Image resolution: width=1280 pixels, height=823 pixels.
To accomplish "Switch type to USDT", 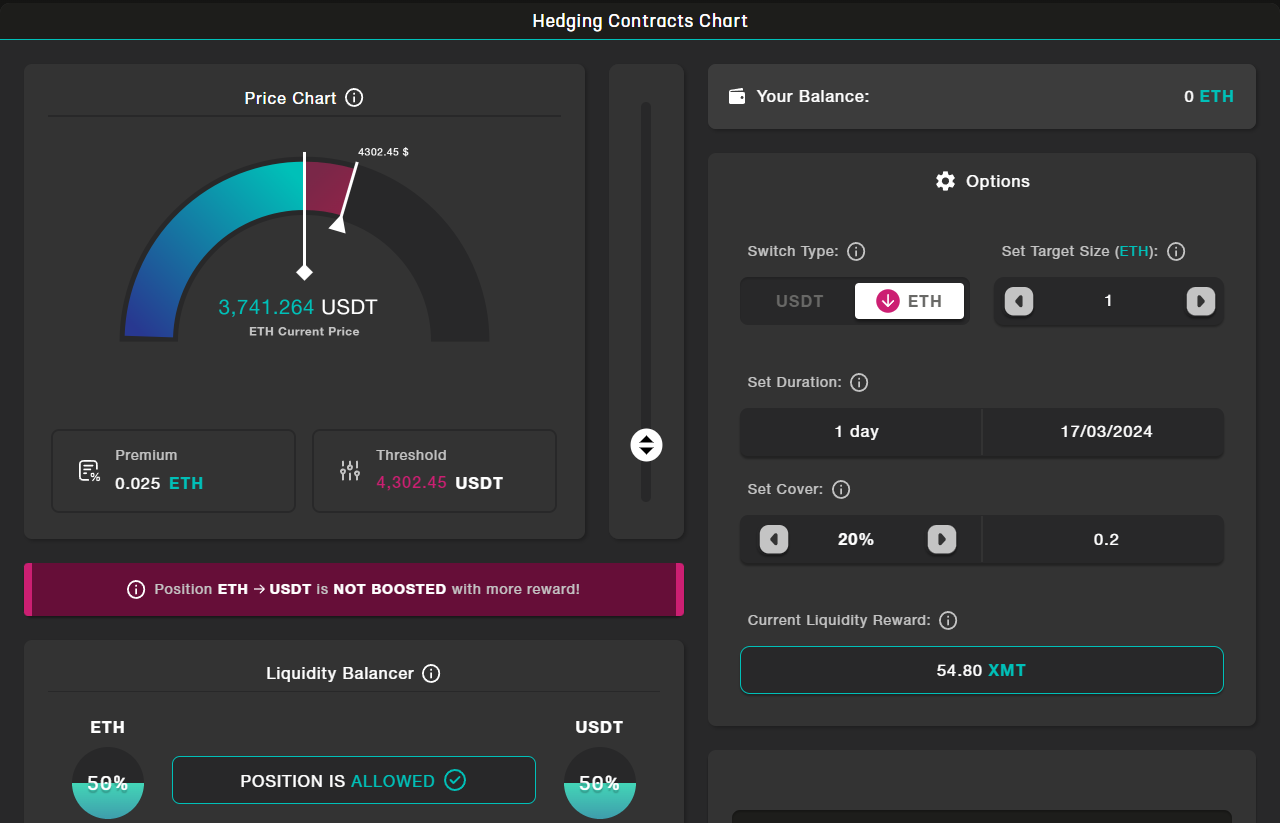I will tap(799, 301).
